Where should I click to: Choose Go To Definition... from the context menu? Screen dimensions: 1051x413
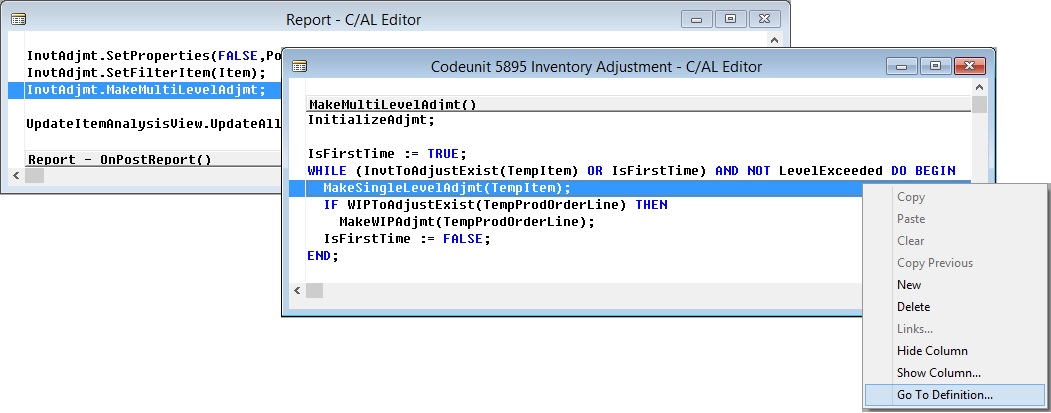[944, 395]
